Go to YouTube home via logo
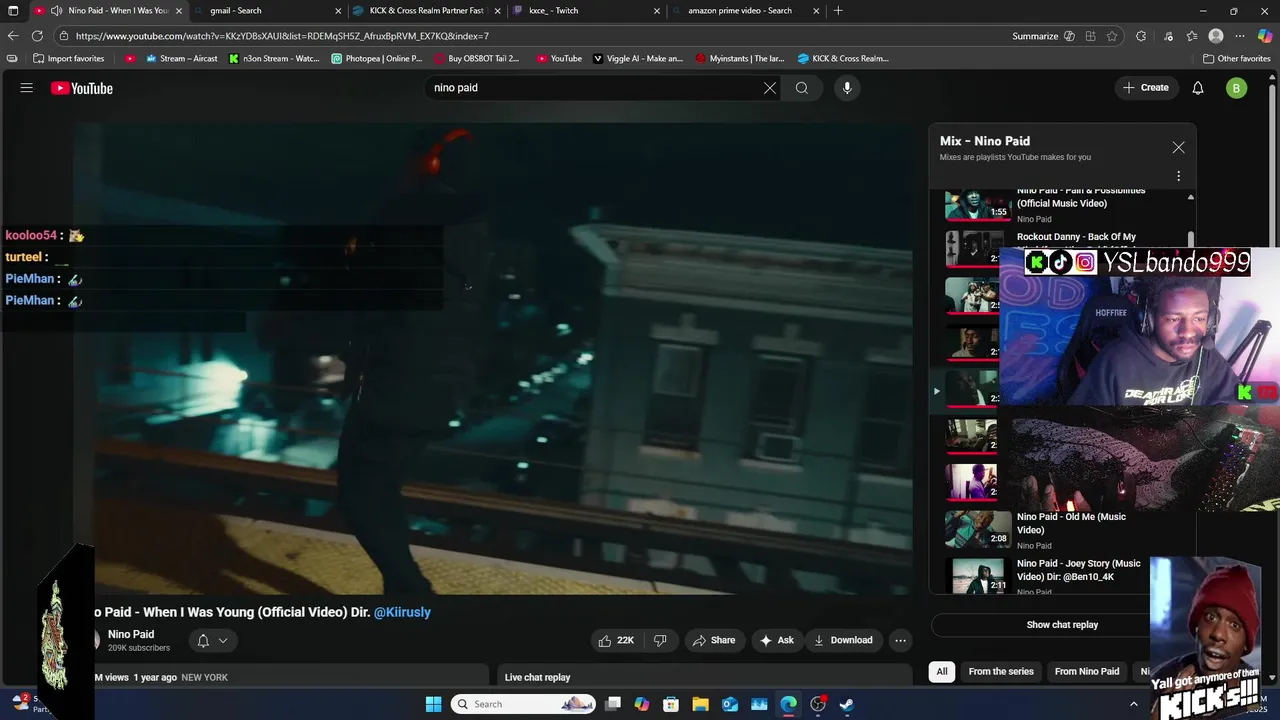The width and height of the screenshot is (1280, 720). pos(82,88)
